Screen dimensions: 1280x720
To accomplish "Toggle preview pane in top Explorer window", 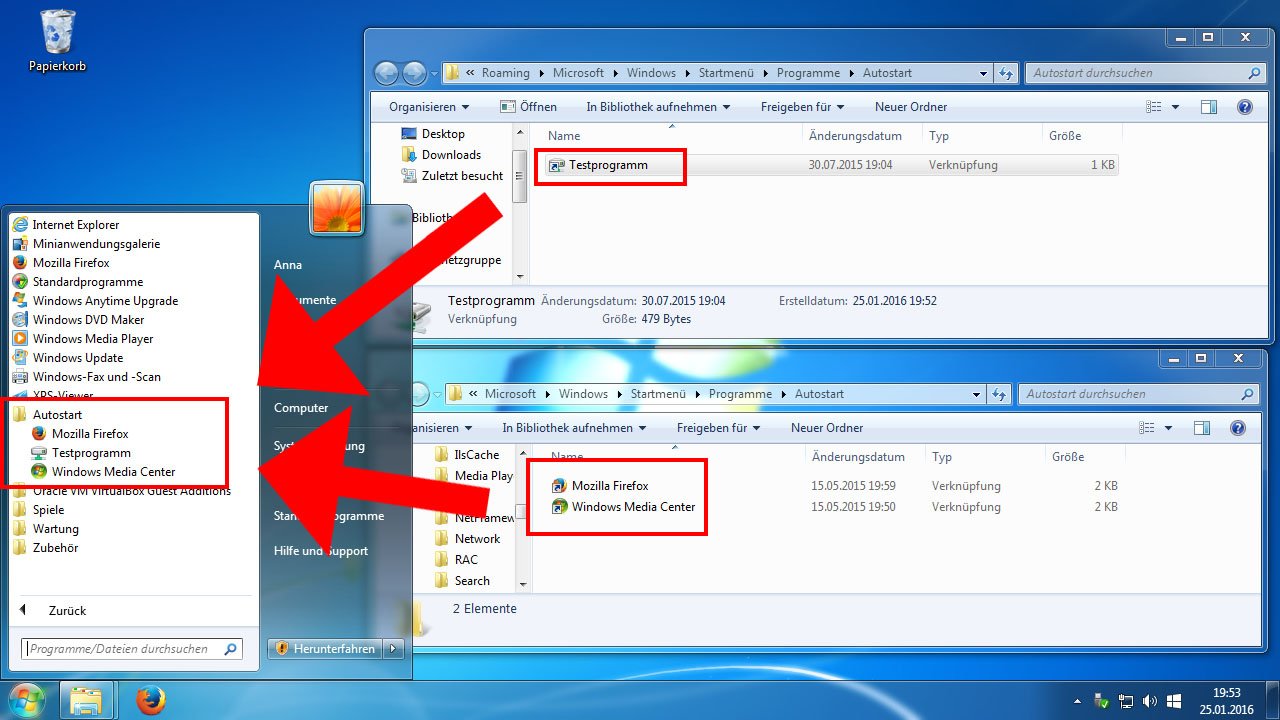I will point(1209,107).
